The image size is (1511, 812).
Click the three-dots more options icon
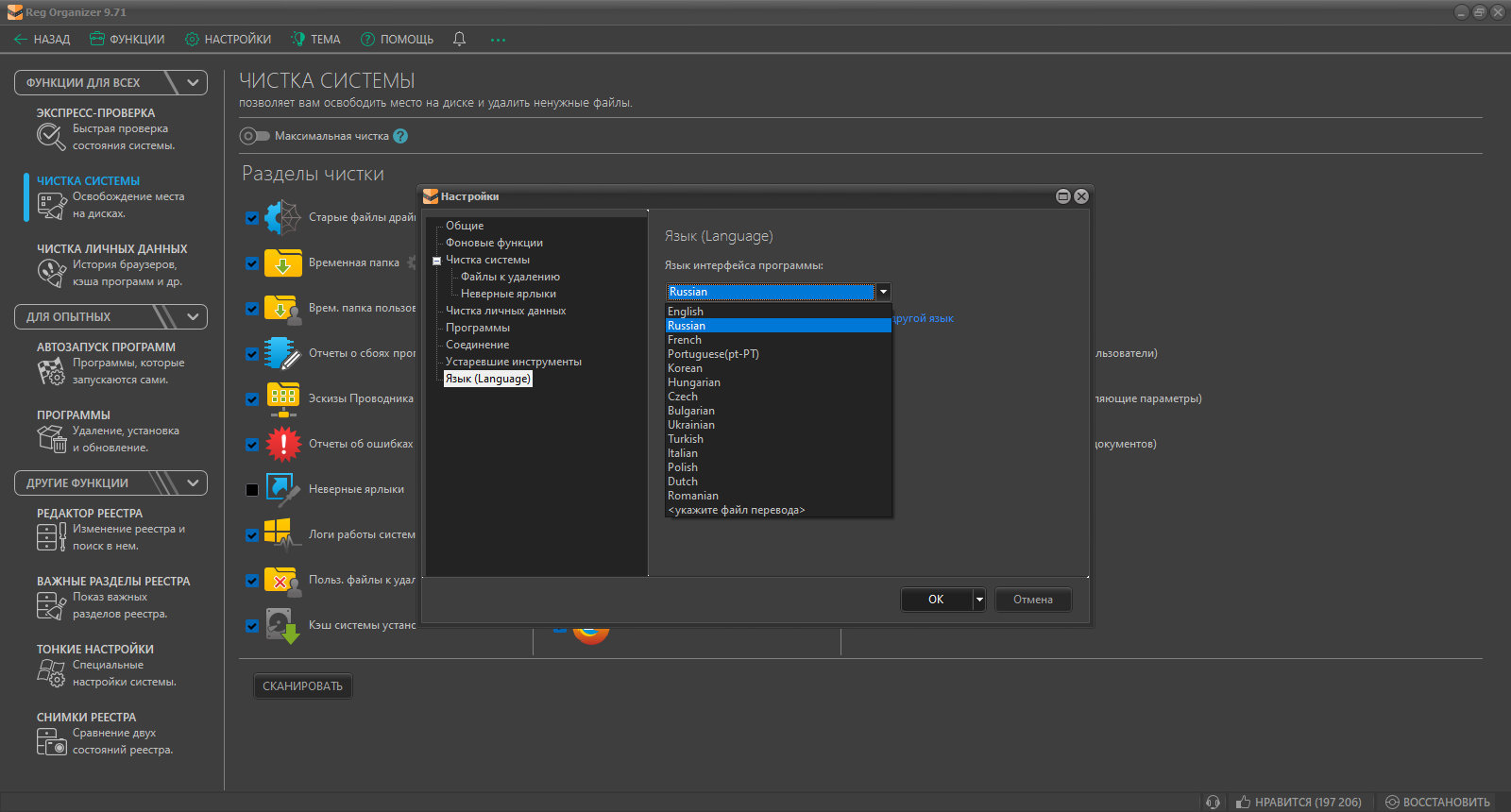coord(498,40)
